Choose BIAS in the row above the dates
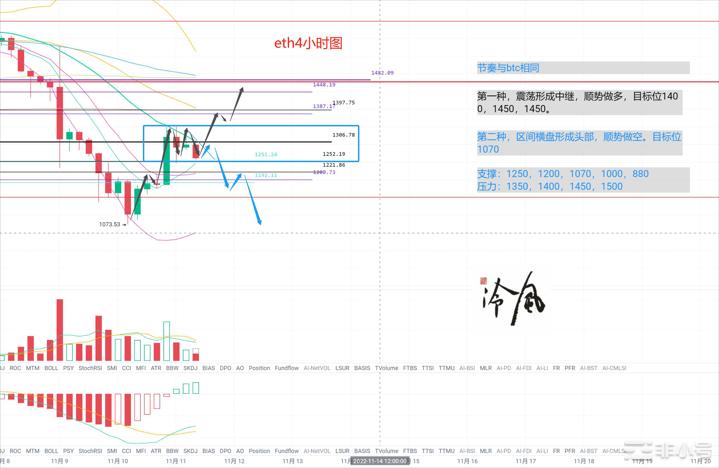Viewport: 719px width, 468px height. coord(209,451)
